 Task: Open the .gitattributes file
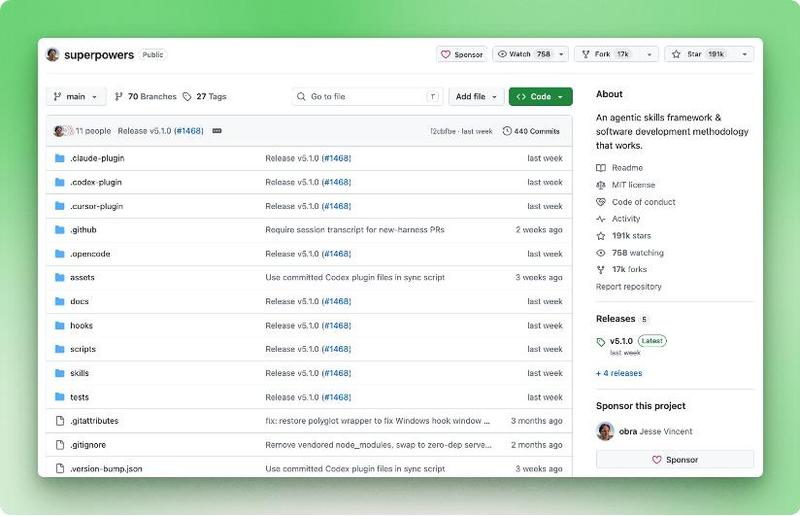pyautogui.click(x=94, y=421)
